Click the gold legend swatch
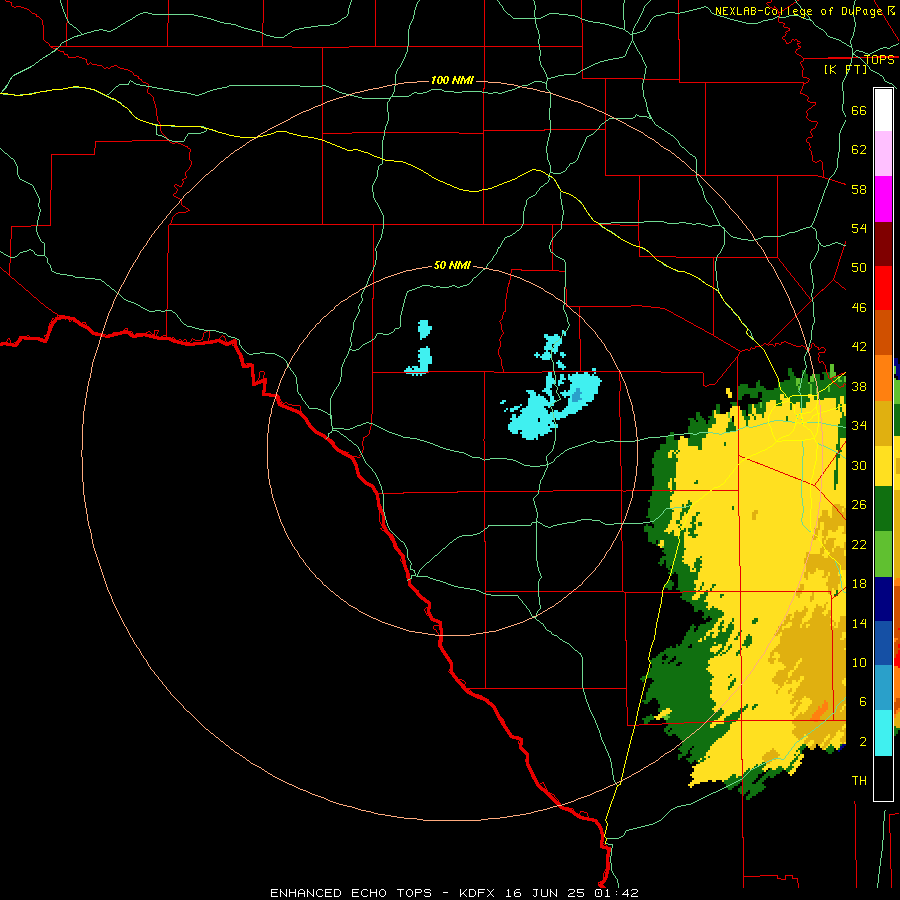 [883, 423]
